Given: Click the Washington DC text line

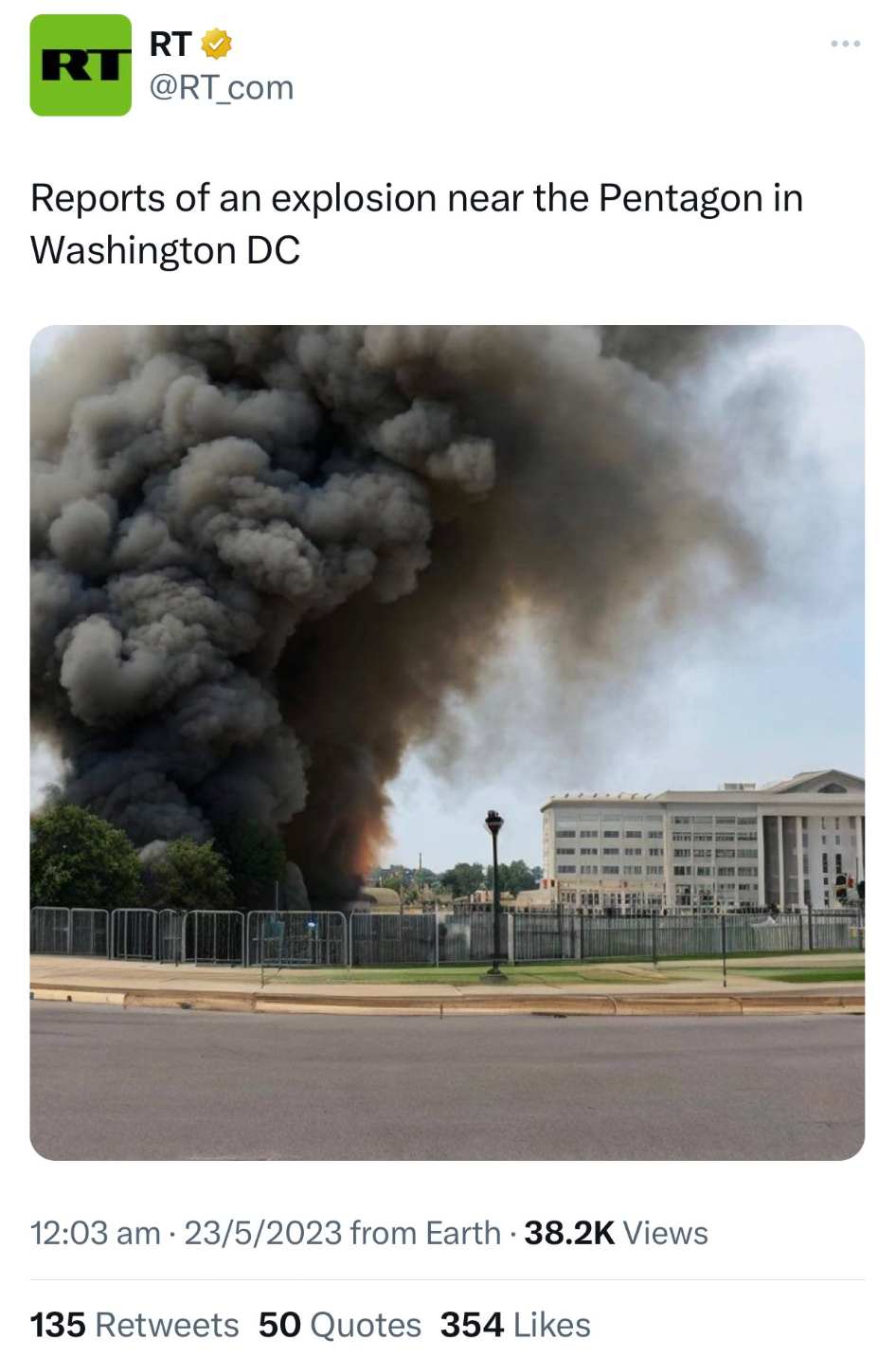Looking at the screenshot, I should 165,250.
